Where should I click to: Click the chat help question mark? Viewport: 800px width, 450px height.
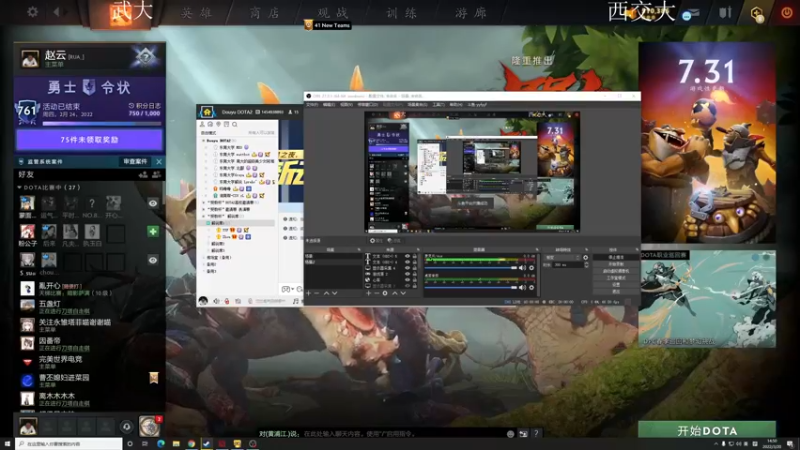click(536, 433)
